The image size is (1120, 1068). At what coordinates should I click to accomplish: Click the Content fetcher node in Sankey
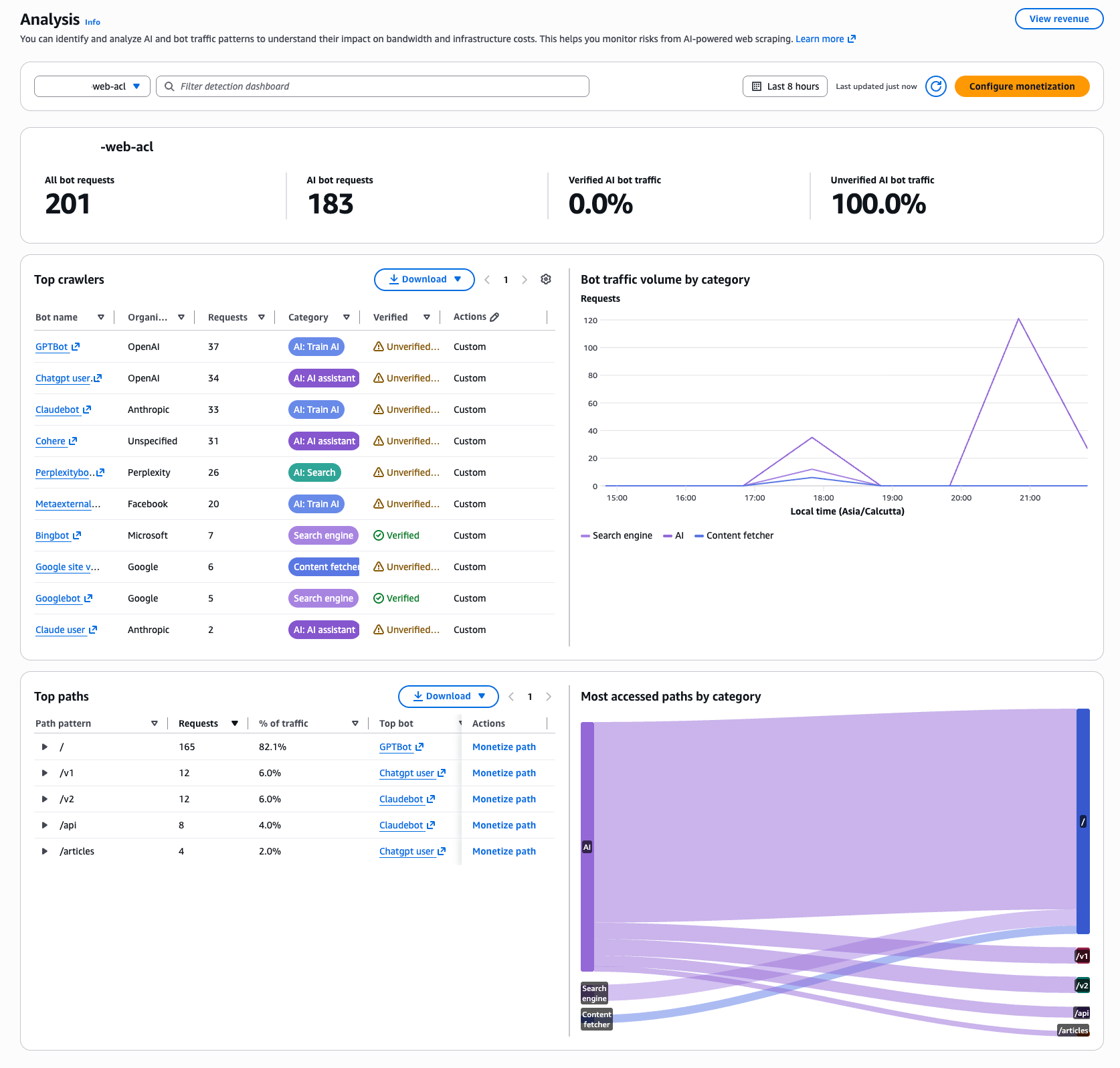click(x=596, y=1019)
